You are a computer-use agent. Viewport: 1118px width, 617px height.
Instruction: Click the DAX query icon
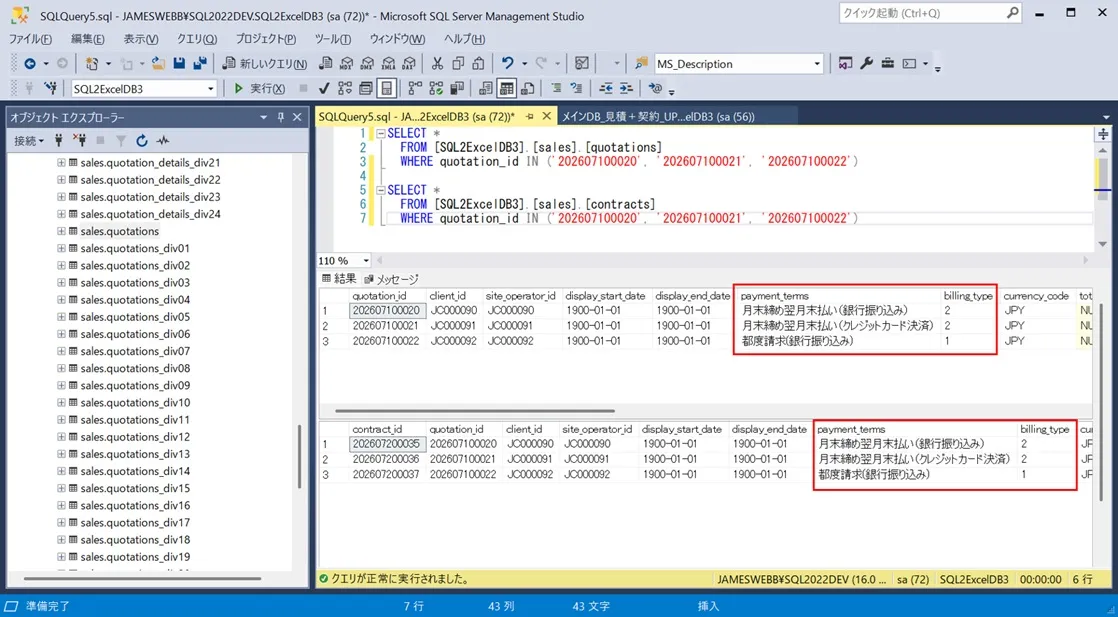pos(409,63)
